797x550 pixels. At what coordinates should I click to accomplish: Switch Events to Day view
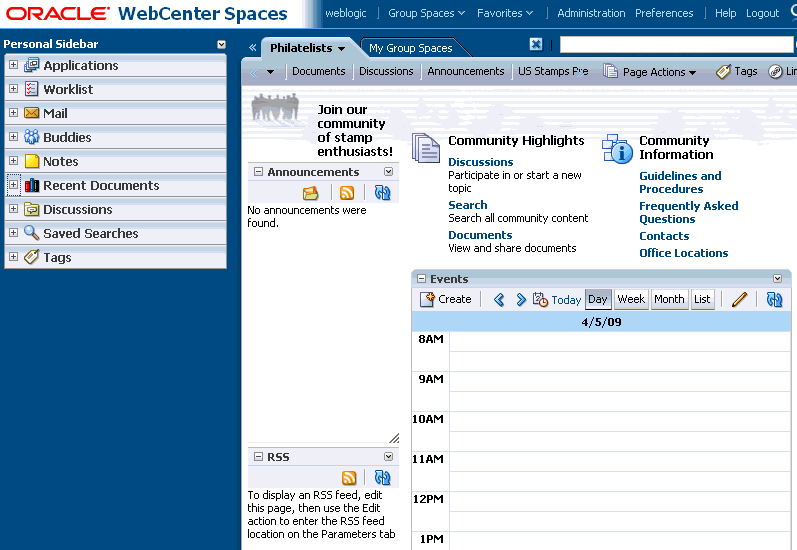click(598, 299)
